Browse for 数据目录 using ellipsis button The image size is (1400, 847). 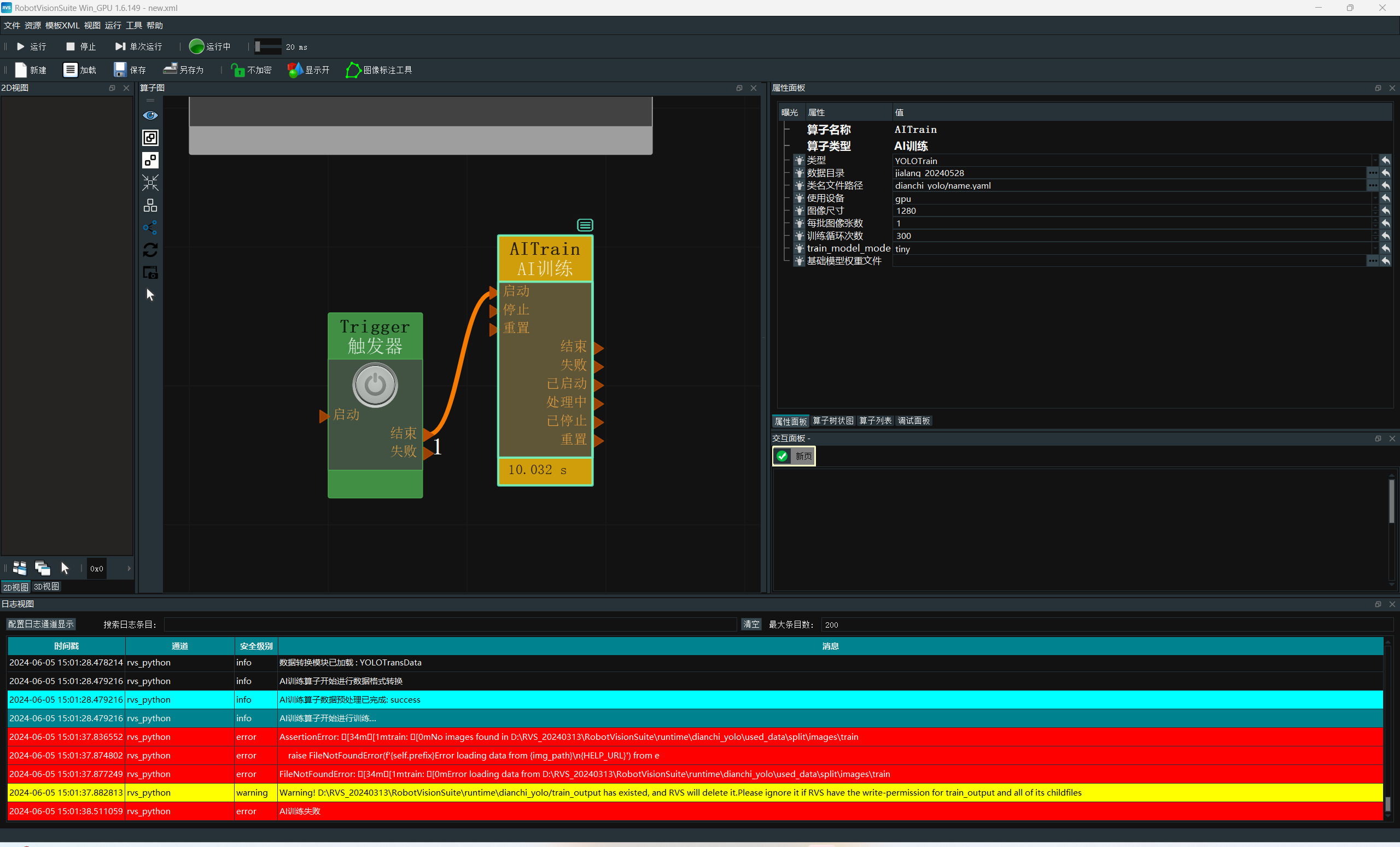[1372, 173]
